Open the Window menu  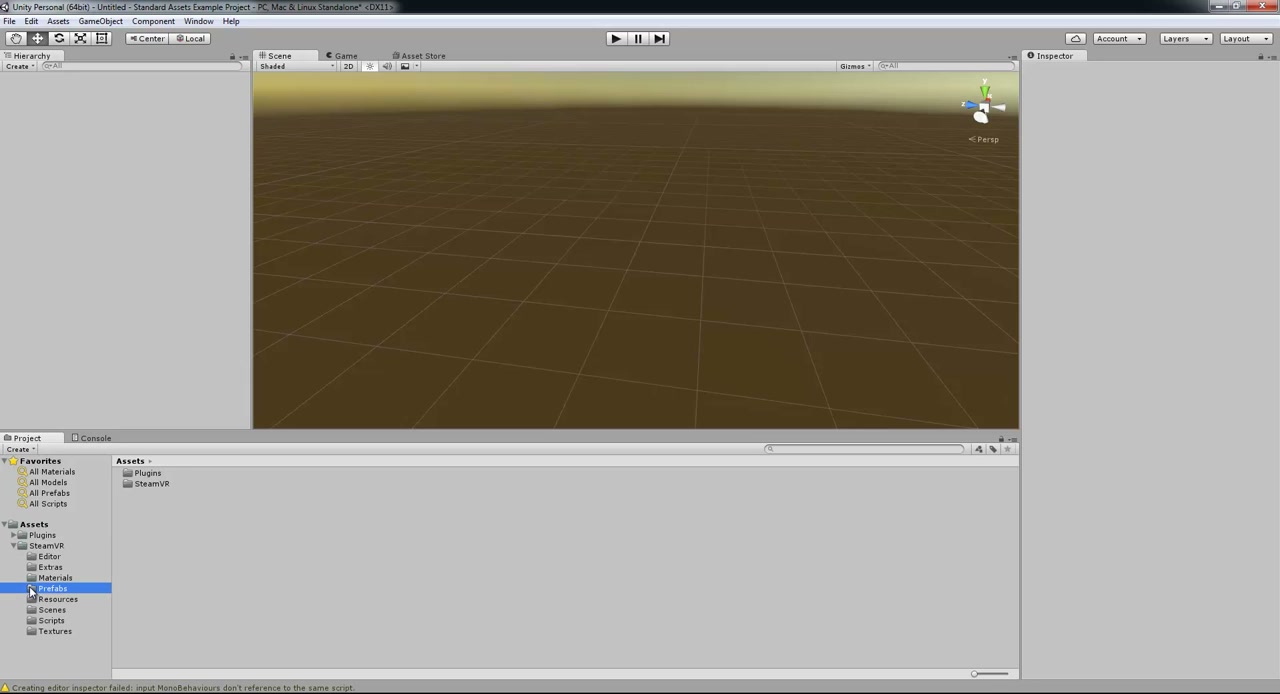198,21
